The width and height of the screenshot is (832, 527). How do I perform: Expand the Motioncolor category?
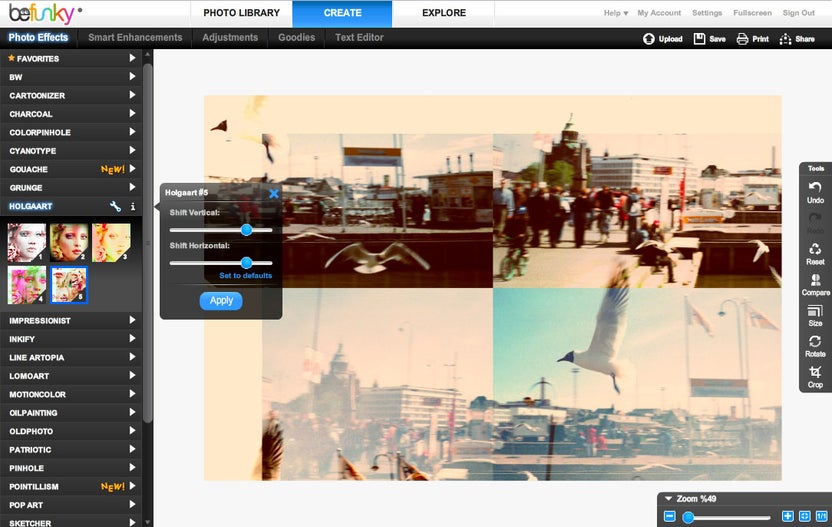[x=71, y=394]
